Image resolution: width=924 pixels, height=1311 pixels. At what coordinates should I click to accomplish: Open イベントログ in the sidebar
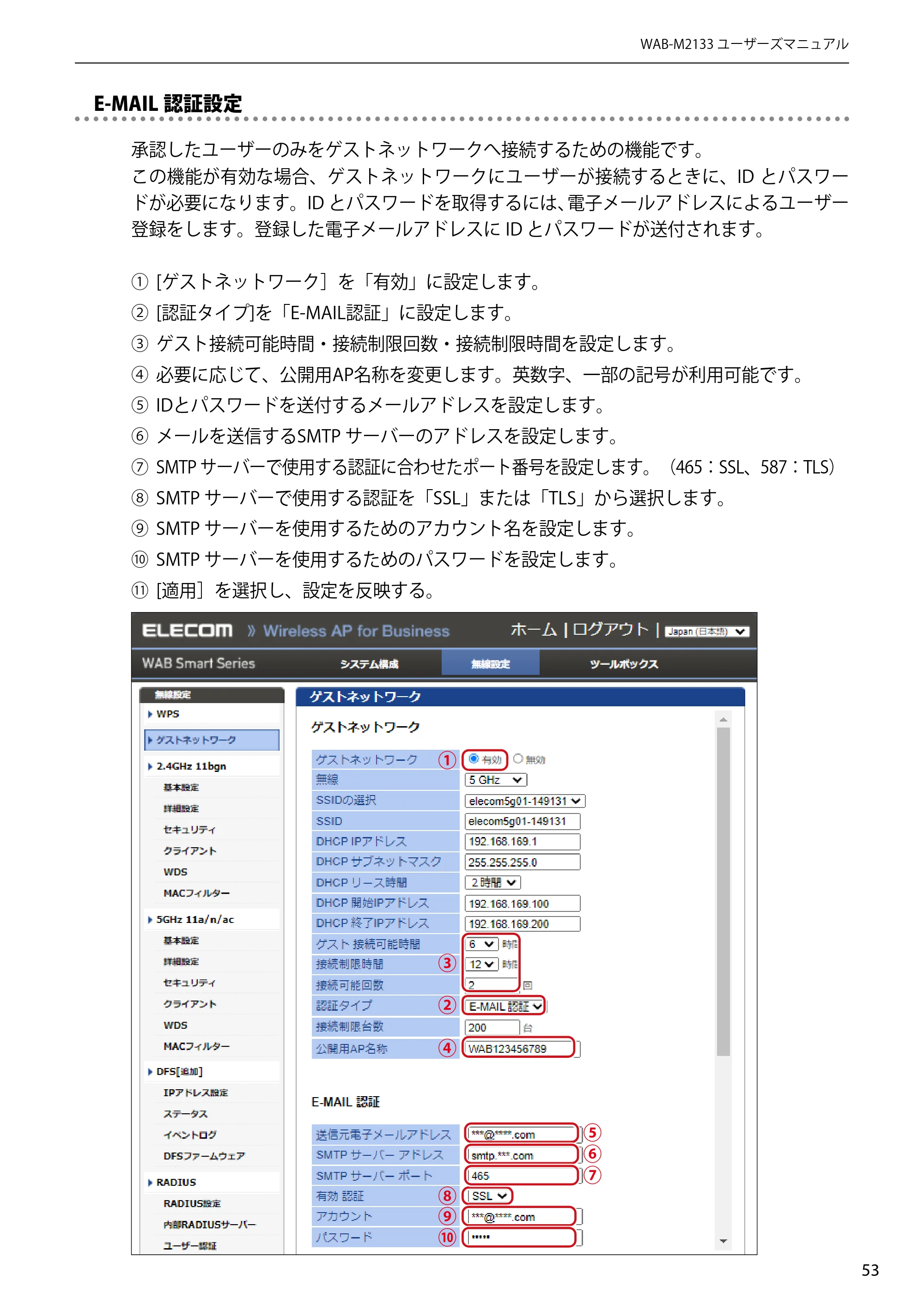tap(189, 1135)
